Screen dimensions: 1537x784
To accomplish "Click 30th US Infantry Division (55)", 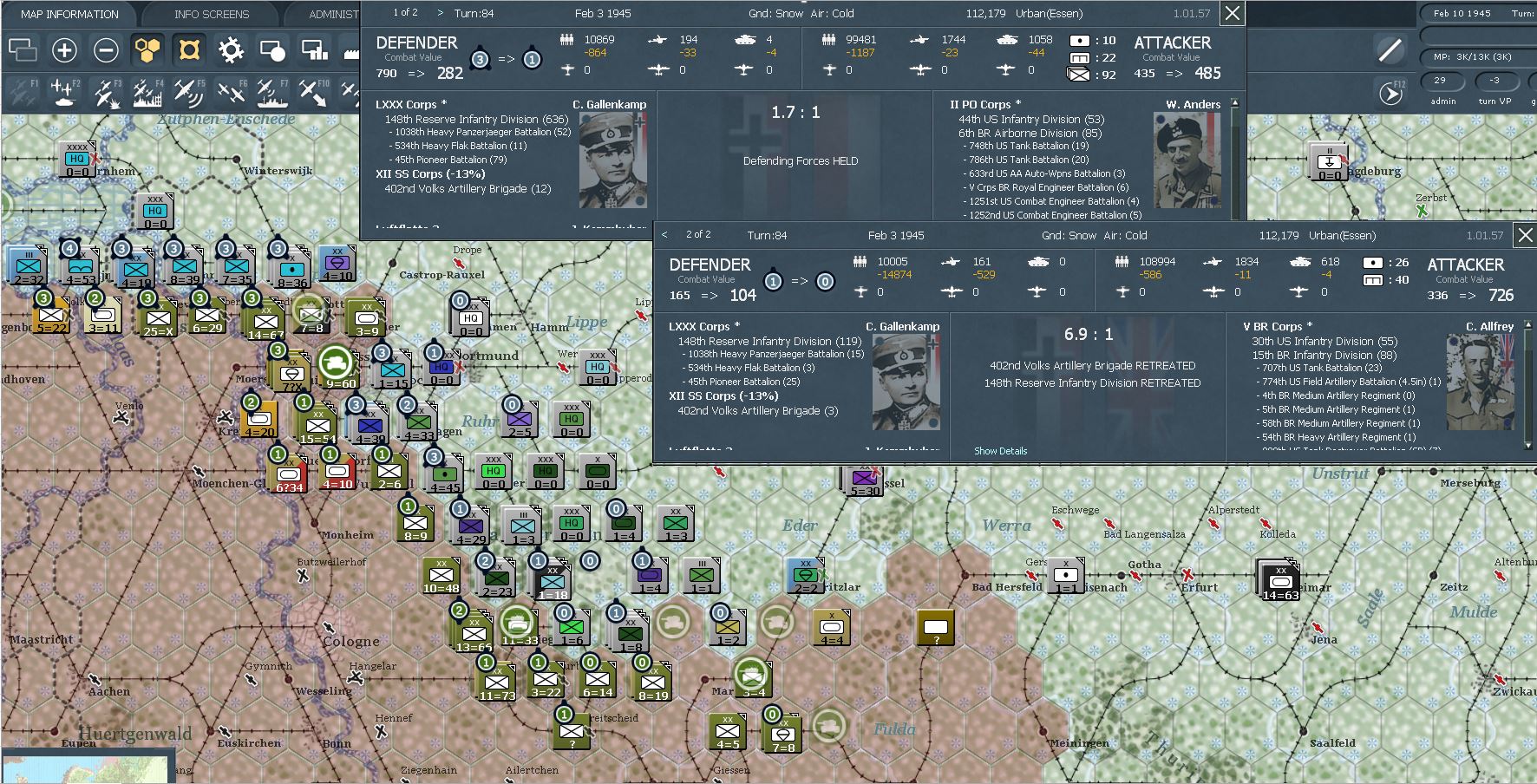I will tap(1324, 341).
